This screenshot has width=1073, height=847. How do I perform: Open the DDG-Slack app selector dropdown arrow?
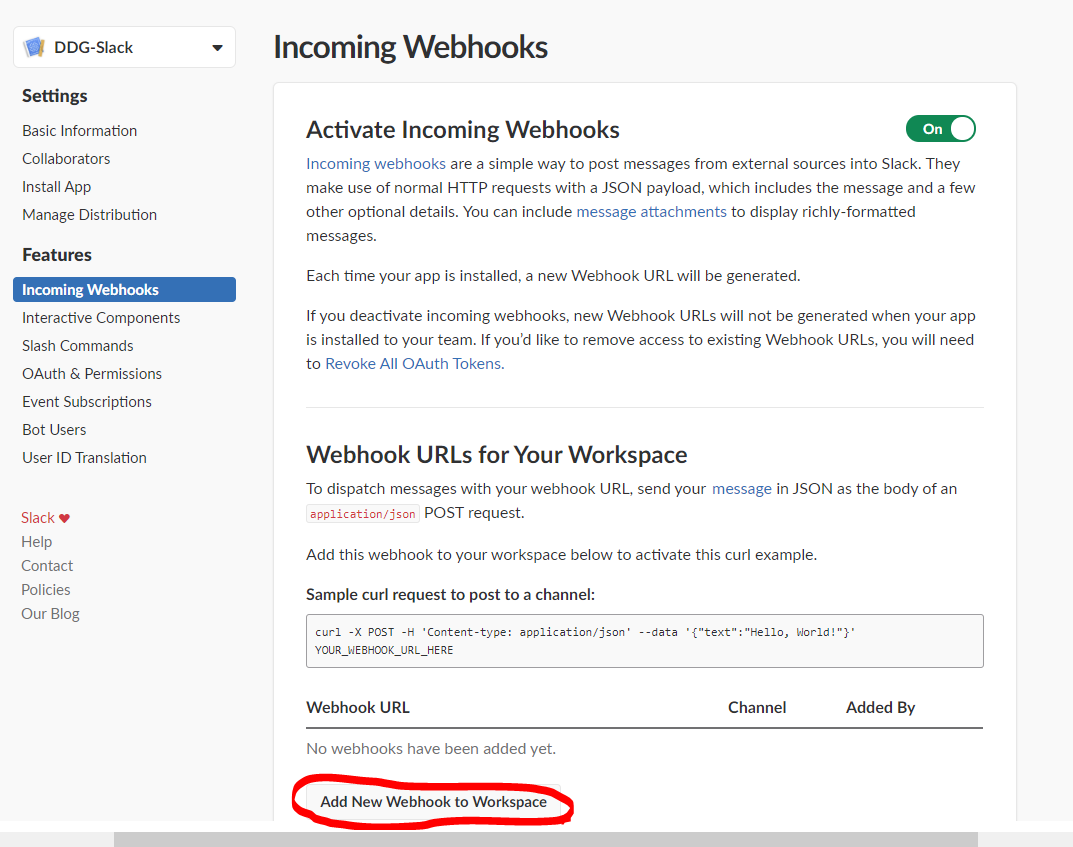pyautogui.click(x=217, y=48)
